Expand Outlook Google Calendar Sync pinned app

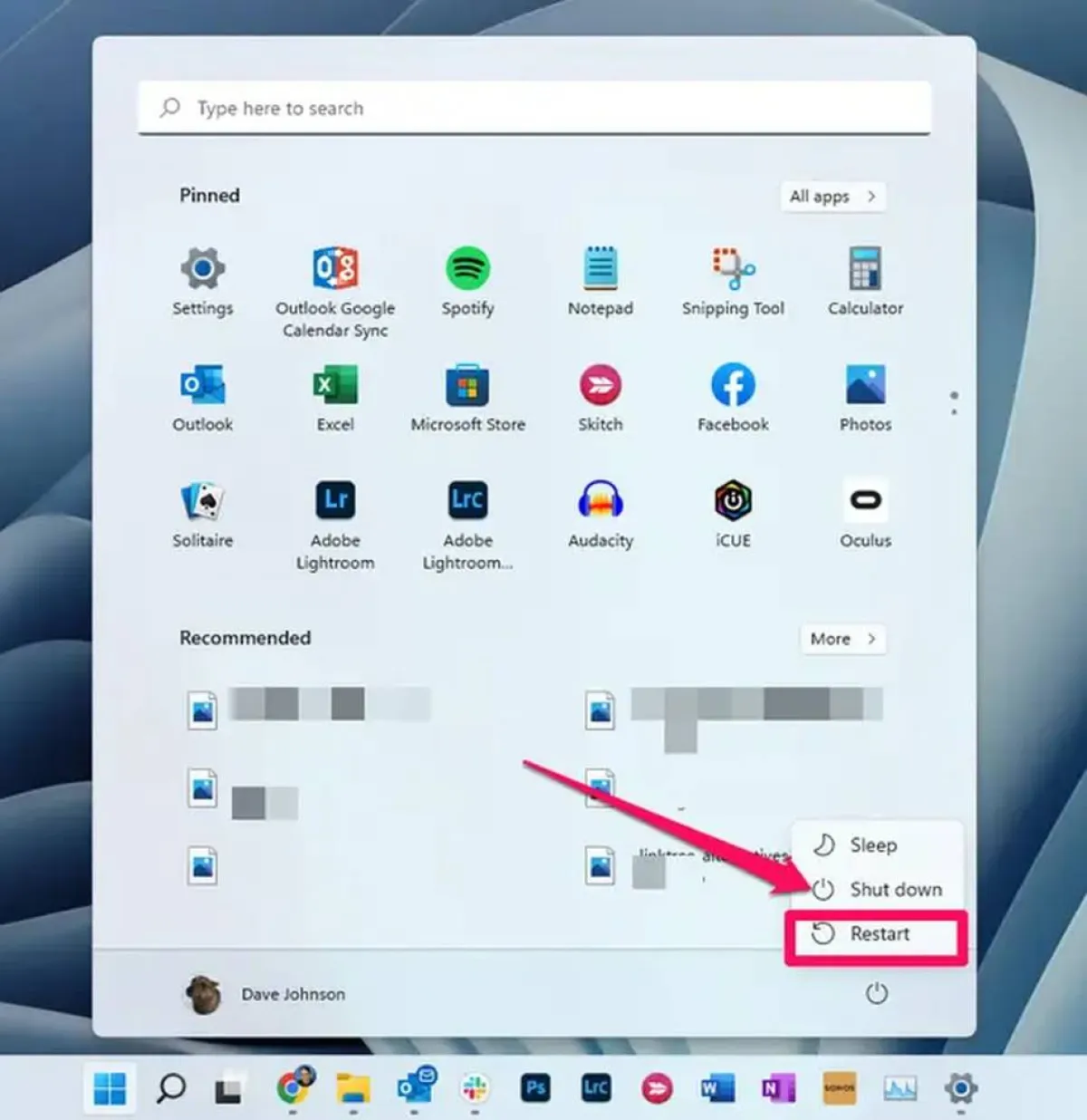click(x=335, y=268)
